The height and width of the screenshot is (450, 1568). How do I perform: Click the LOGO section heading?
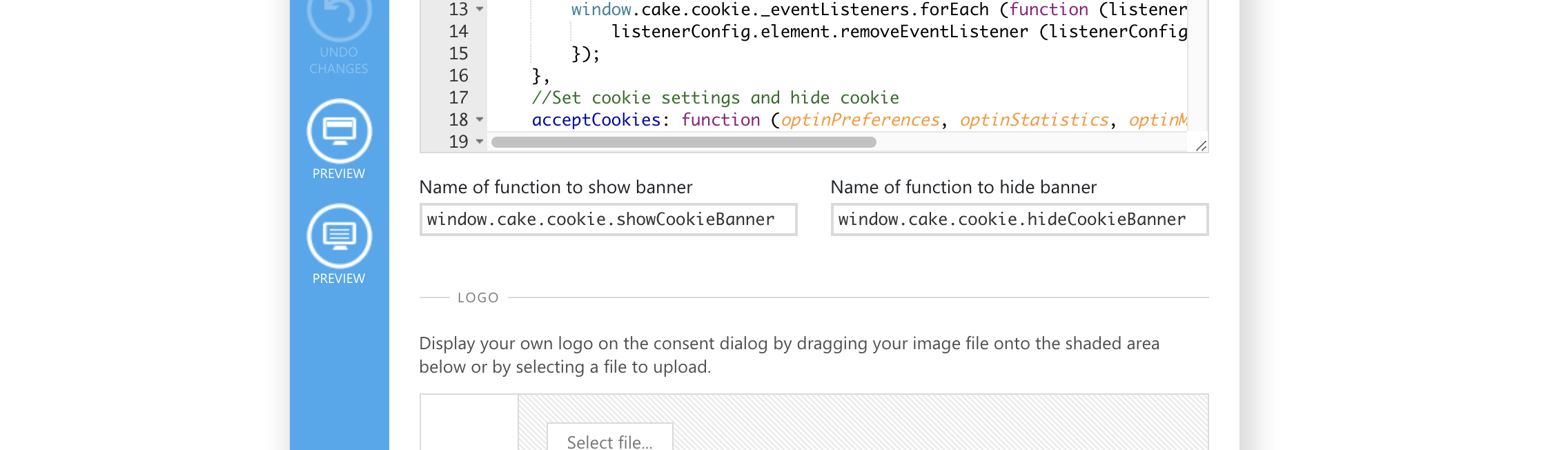[478, 297]
